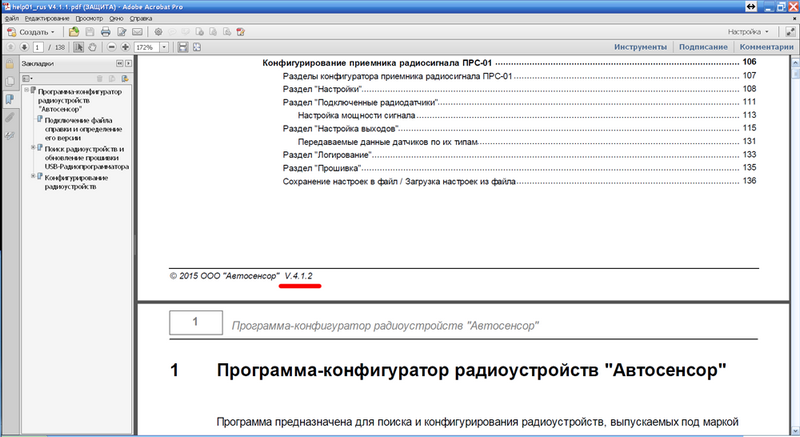Screen dimensions: 800x437
Task: Open the Справка menu
Action: pos(141,18)
